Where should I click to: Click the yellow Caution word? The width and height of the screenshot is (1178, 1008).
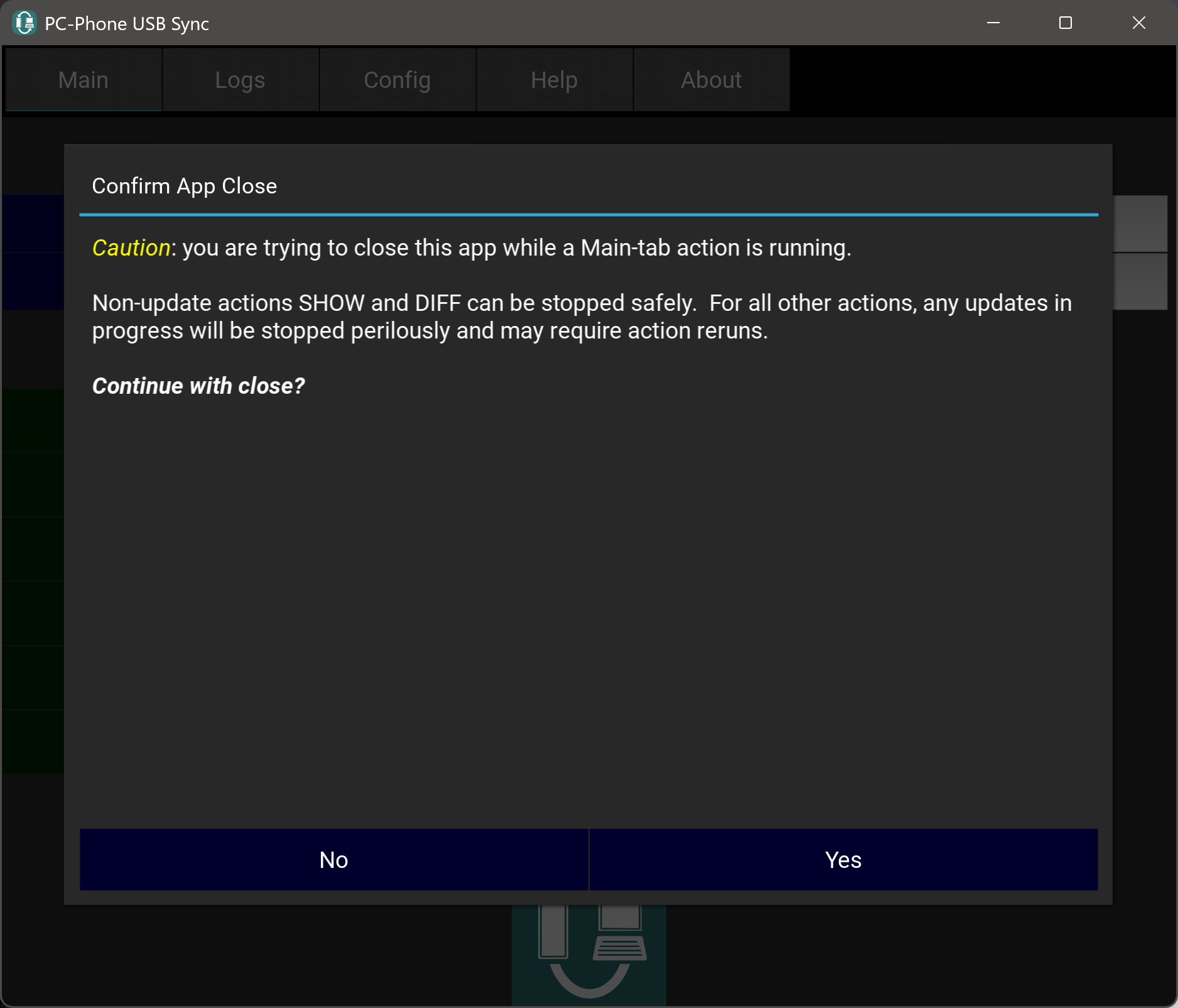click(131, 248)
